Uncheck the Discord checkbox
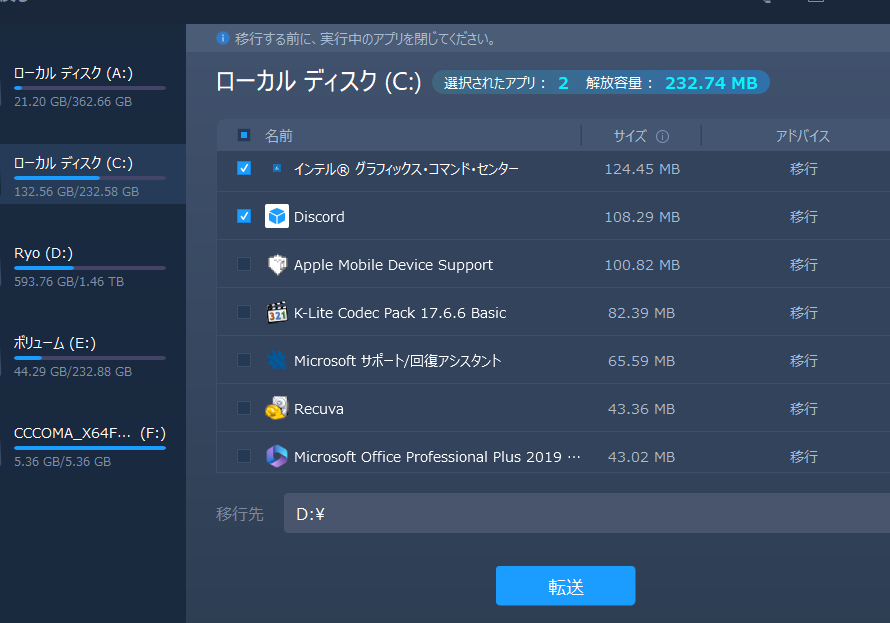Viewport: 890px width, 623px height. pos(244,217)
